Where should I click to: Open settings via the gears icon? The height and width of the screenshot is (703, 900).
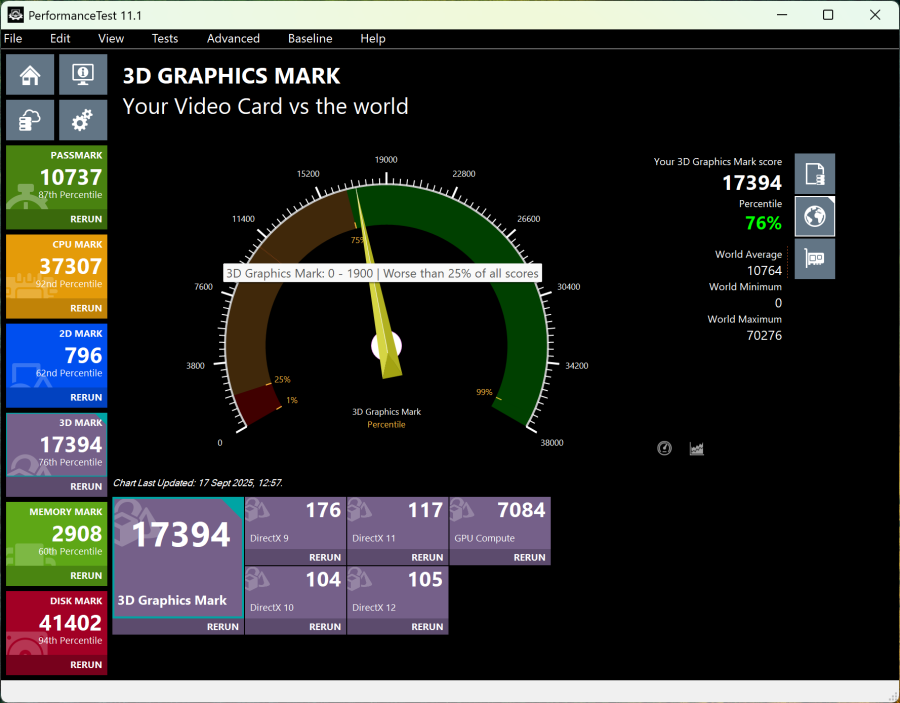pos(83,120)
